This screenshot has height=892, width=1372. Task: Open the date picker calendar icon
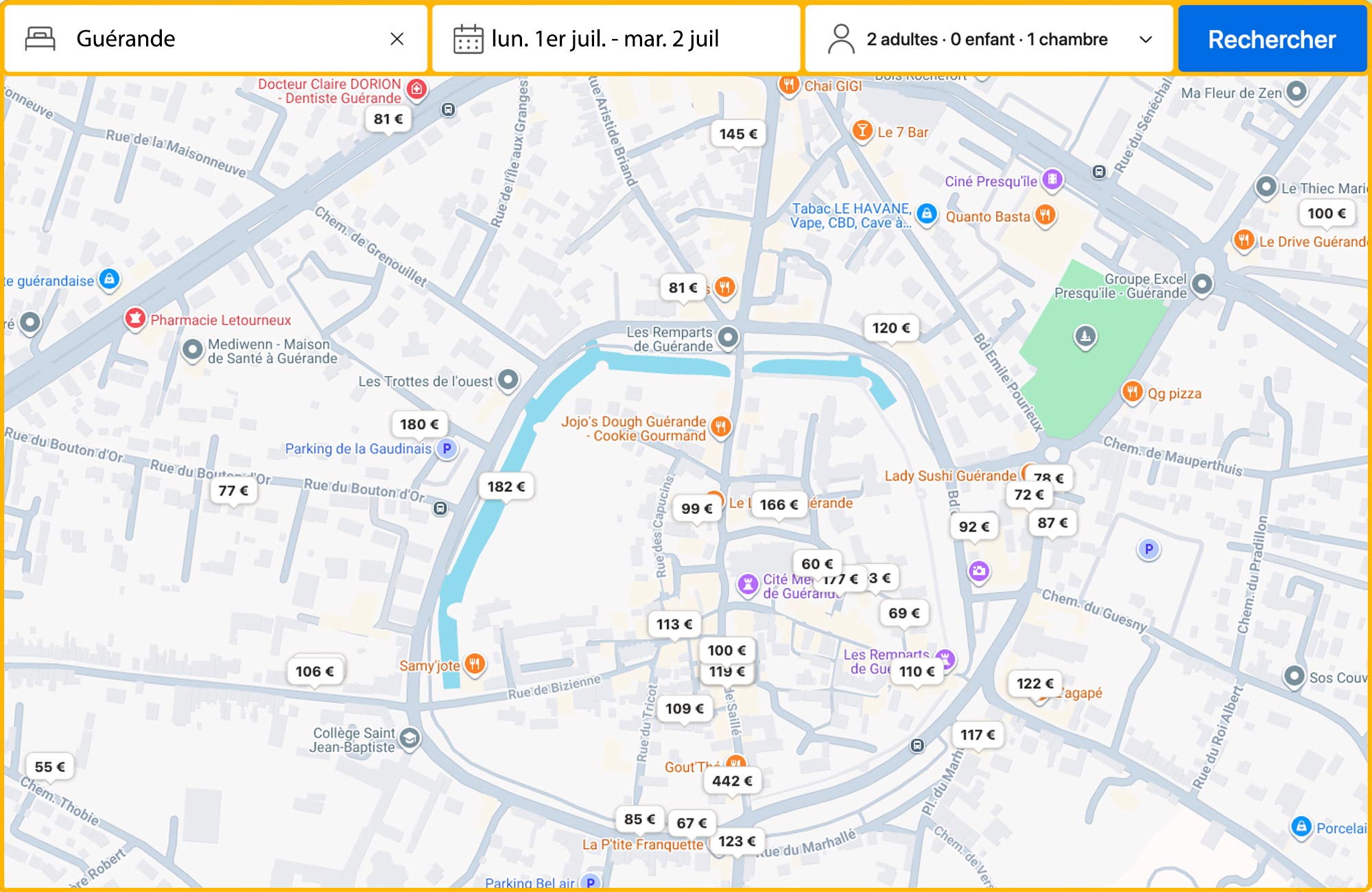click(x=469, y=39)
